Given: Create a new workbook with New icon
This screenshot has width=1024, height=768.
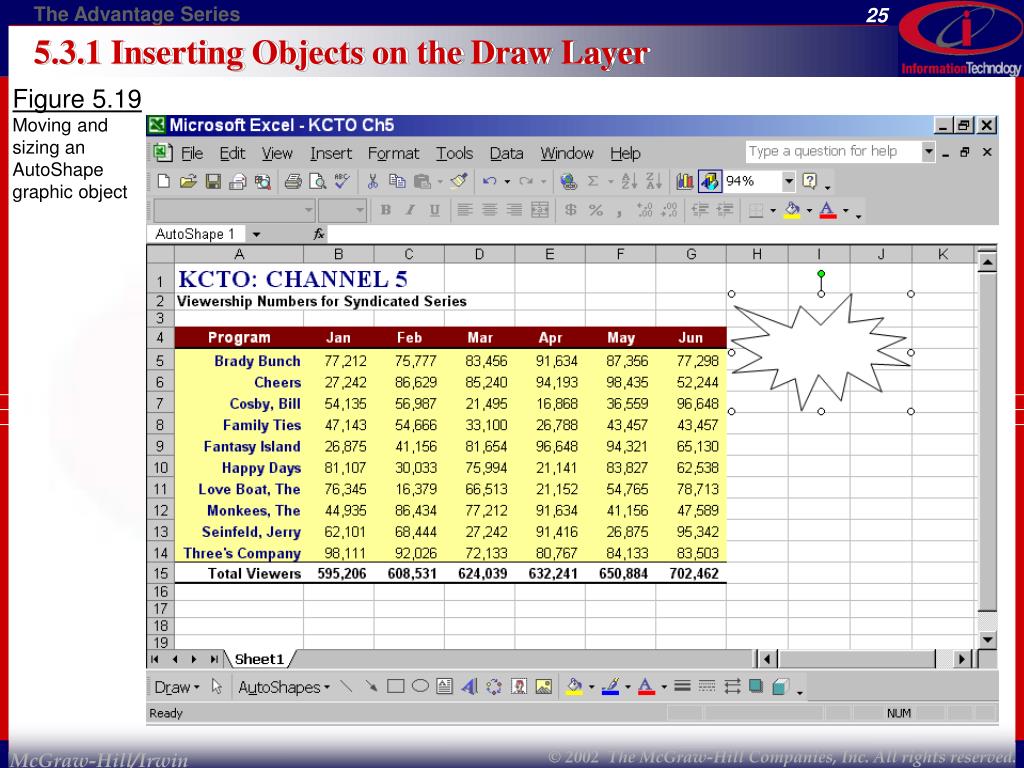Looking at the screenshot, I should tap(164, 181).
